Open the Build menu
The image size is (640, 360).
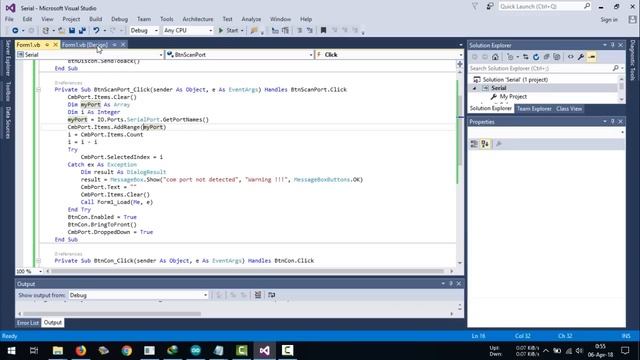pos(96,19)
